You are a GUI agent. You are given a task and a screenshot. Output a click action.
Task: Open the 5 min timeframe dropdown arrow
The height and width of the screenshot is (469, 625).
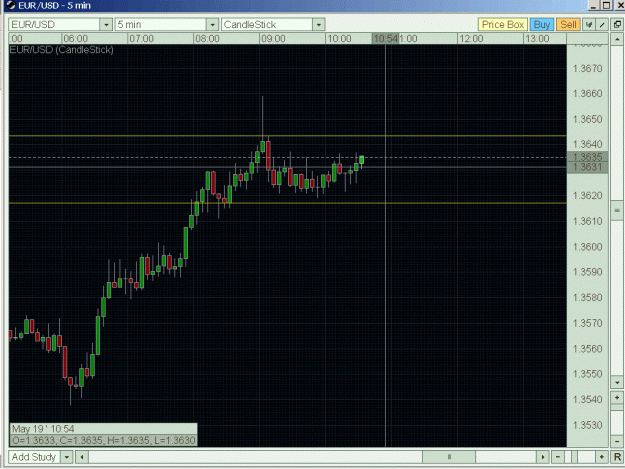pyautogui.click(x=212, y=25)
